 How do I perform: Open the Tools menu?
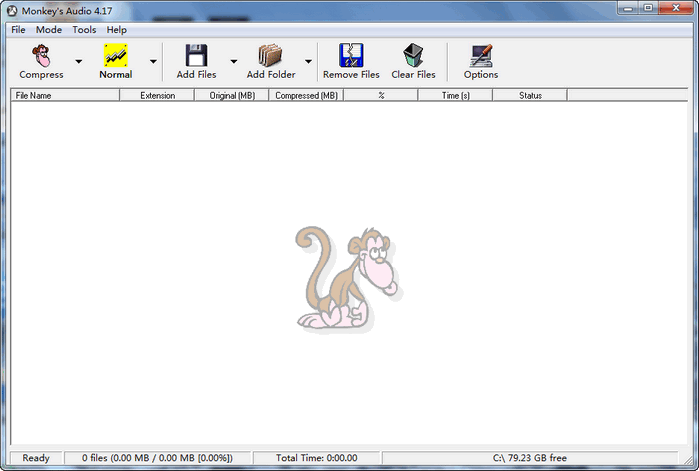coord(84,30)
